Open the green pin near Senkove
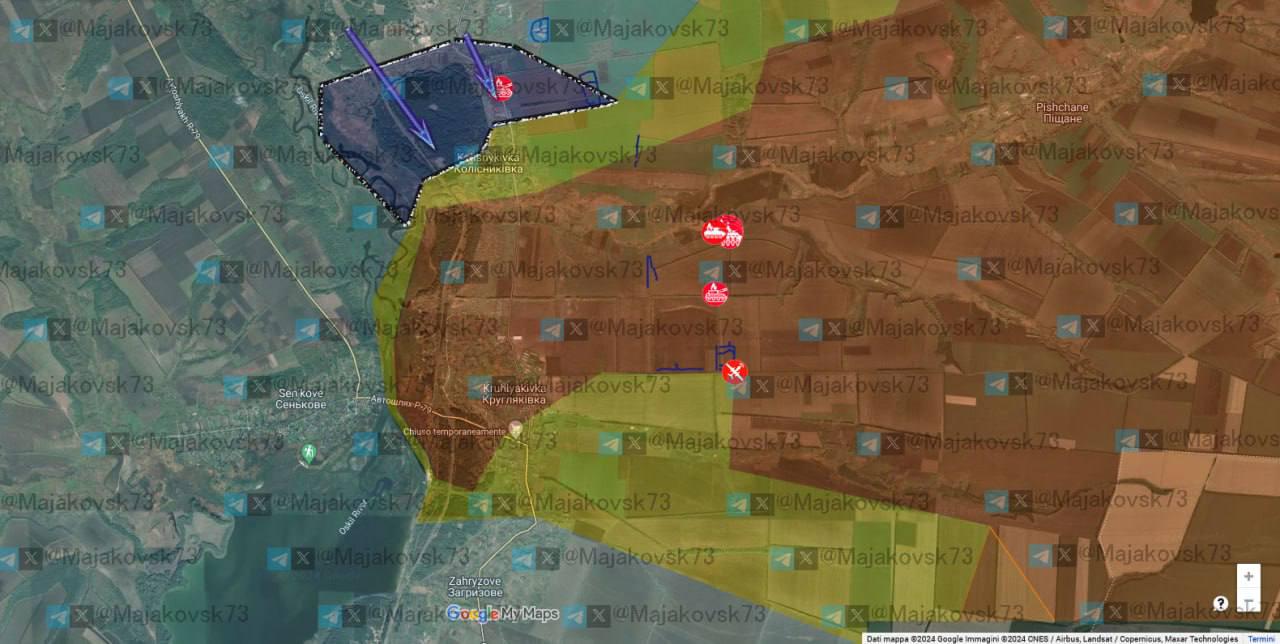Screen dimensions: 1280x644 tap(309, 453)
